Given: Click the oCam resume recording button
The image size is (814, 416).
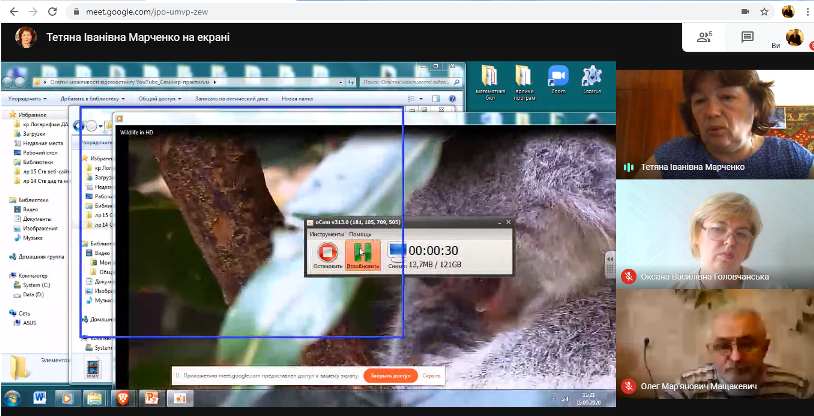Looking at the screenshot, I should (362, 255).
